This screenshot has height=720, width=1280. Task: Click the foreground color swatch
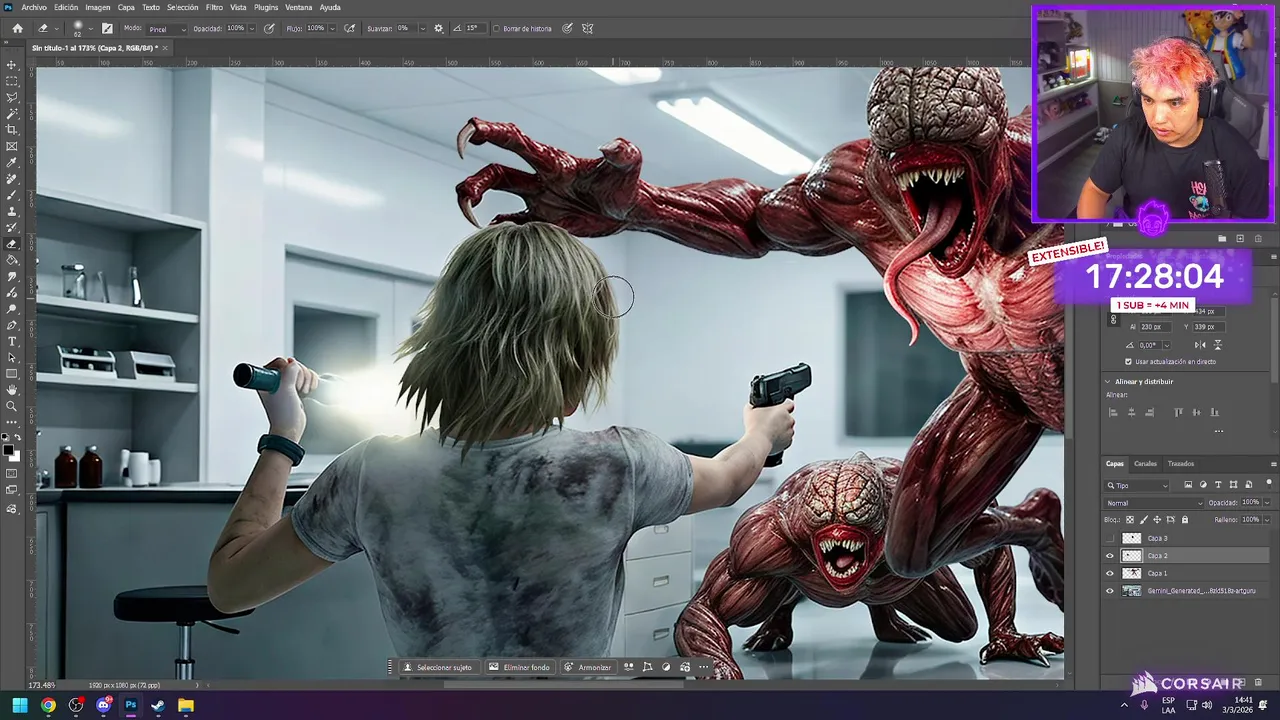8,450
